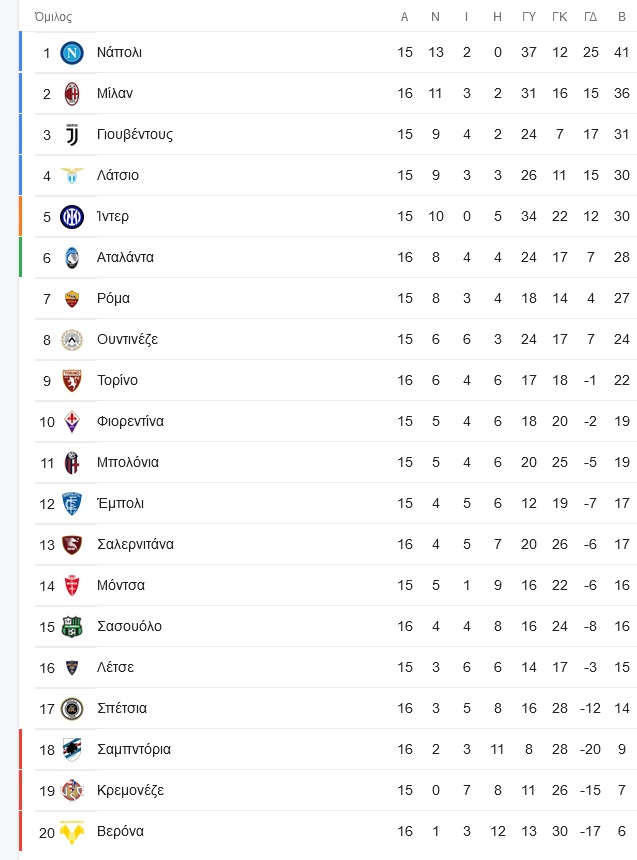Click the Sassuolo green crest icon
Image resolution: width=637 pixels, height=860 pixels.
pos(72,626)
